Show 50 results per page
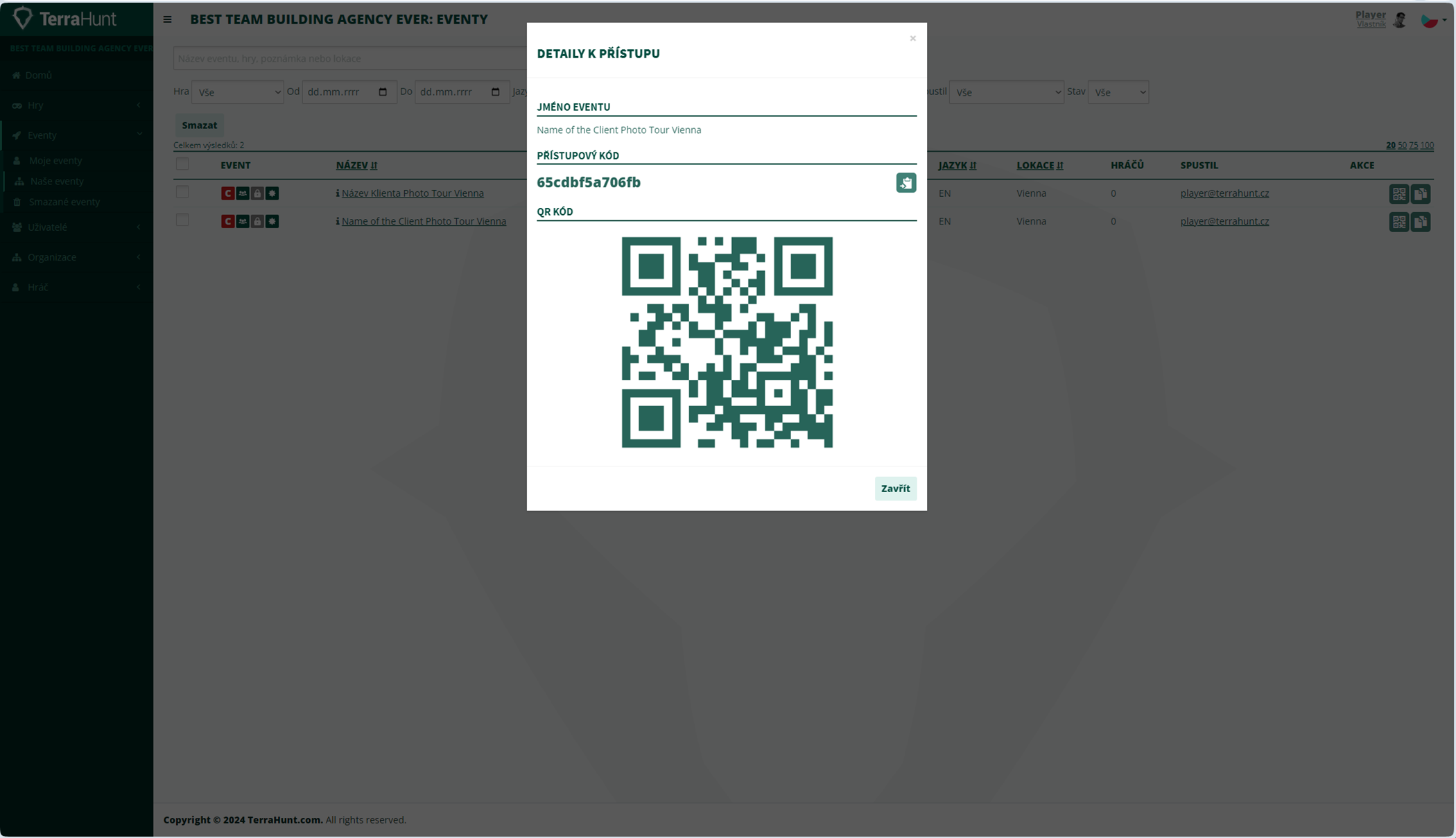Viewport: 1456px width, 838px height. tap(1402, 146)
